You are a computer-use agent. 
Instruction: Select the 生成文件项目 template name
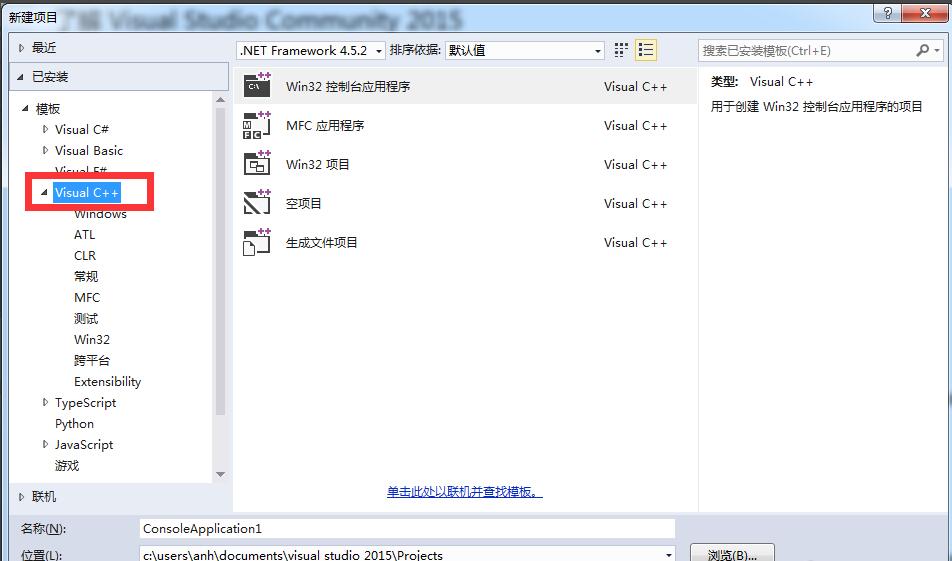[x=321, y=242]
